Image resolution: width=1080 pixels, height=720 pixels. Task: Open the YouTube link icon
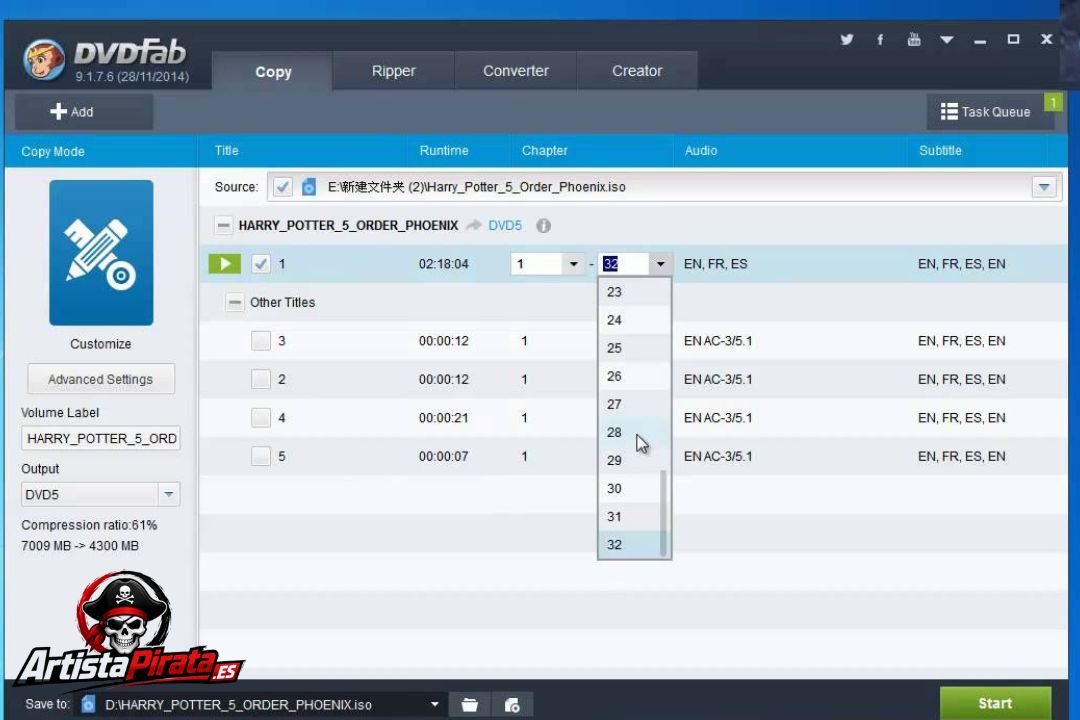(x=914, y=39)
